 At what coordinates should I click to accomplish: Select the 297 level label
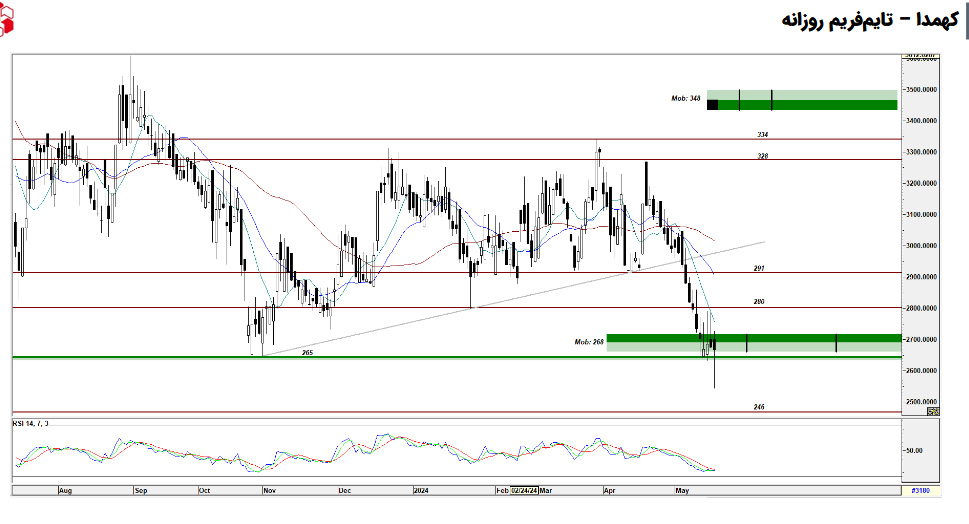(x=759, y=270)
